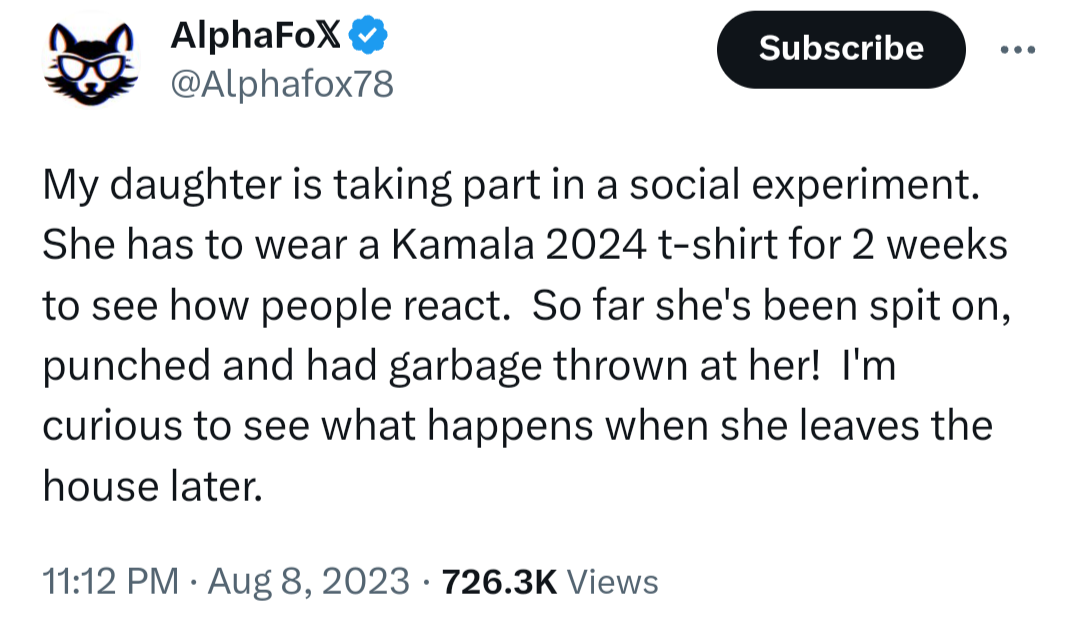Click the word punched in the tweet
This screenshot has width=1080, height=619.
coord(126,367)
